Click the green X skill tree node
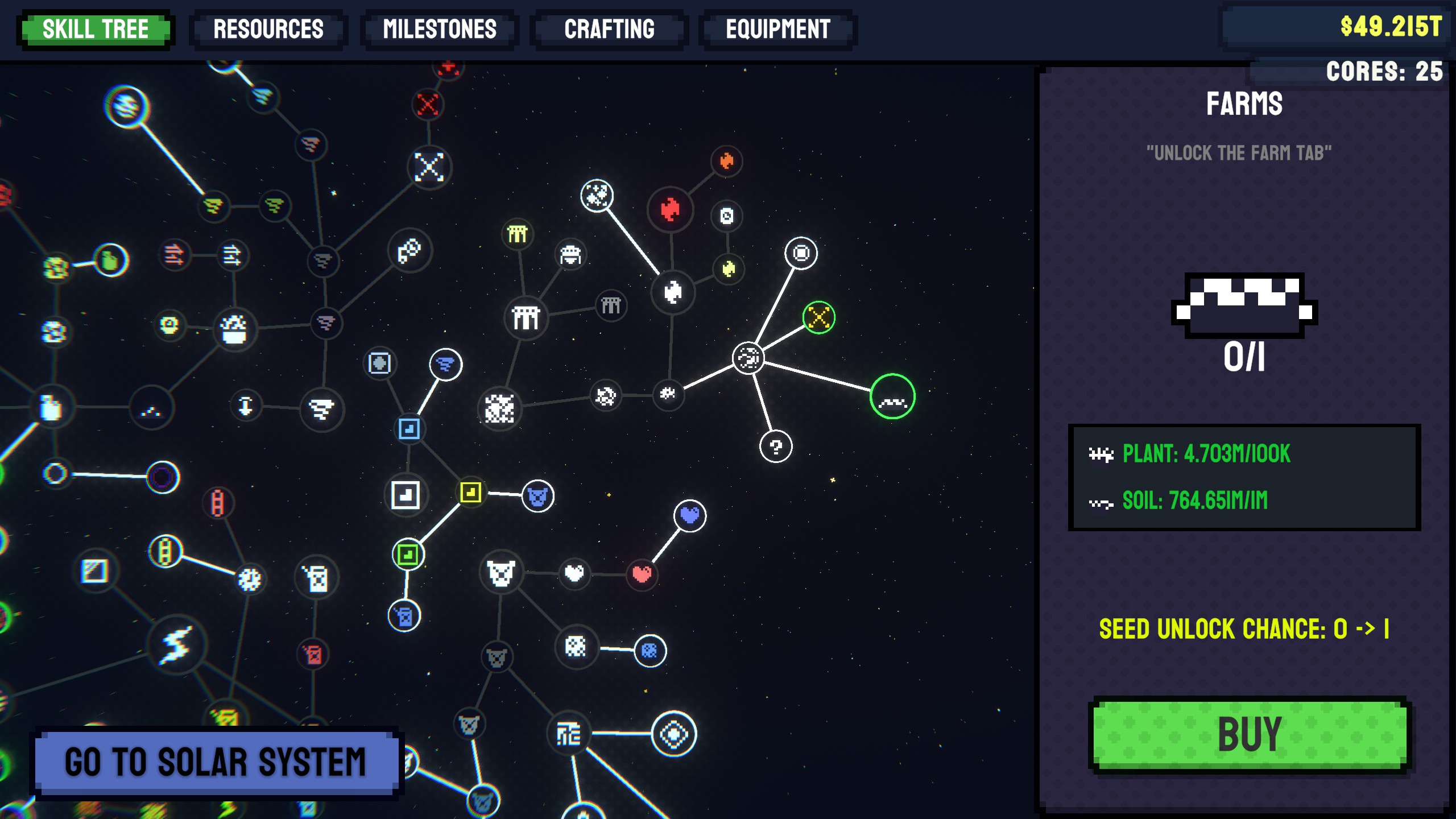This screenshot has width=1456, height=819. point(821,316)
